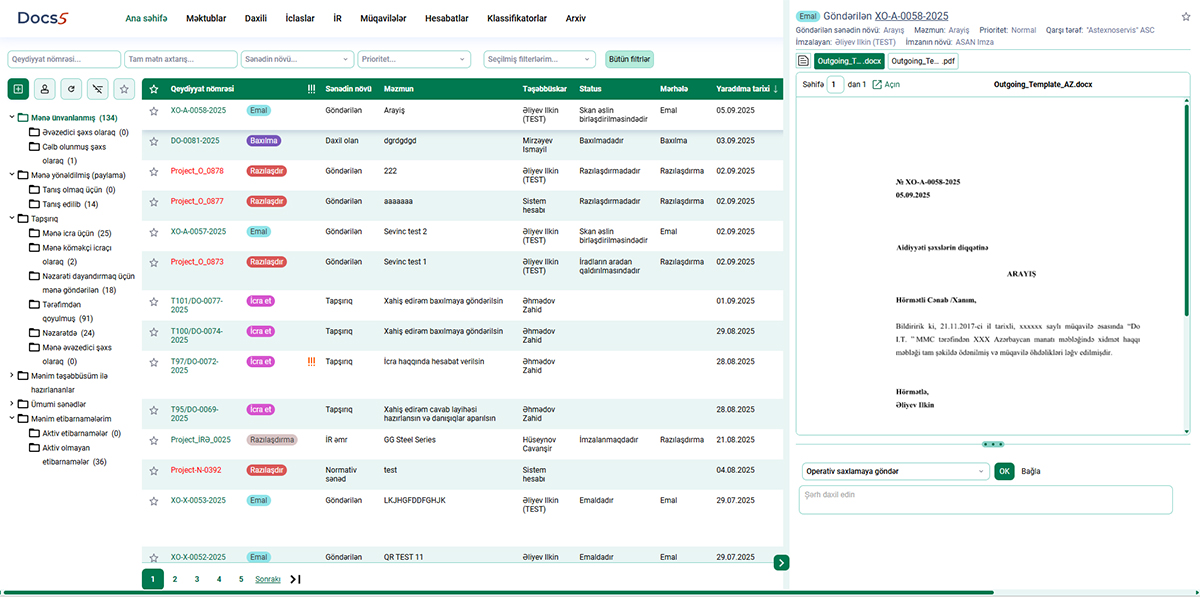Star the Project_O_0877 row
Image resolution: width=1200 pixels, height=597 pixels.
coord(154,202)
